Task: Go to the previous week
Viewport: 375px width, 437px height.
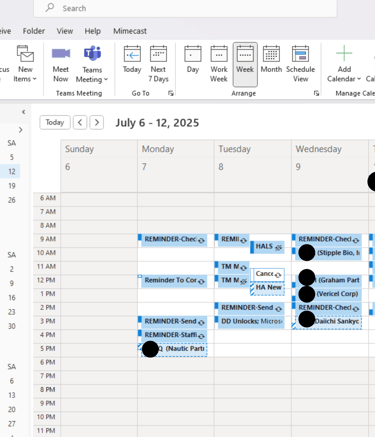Action: click(80, 122)
